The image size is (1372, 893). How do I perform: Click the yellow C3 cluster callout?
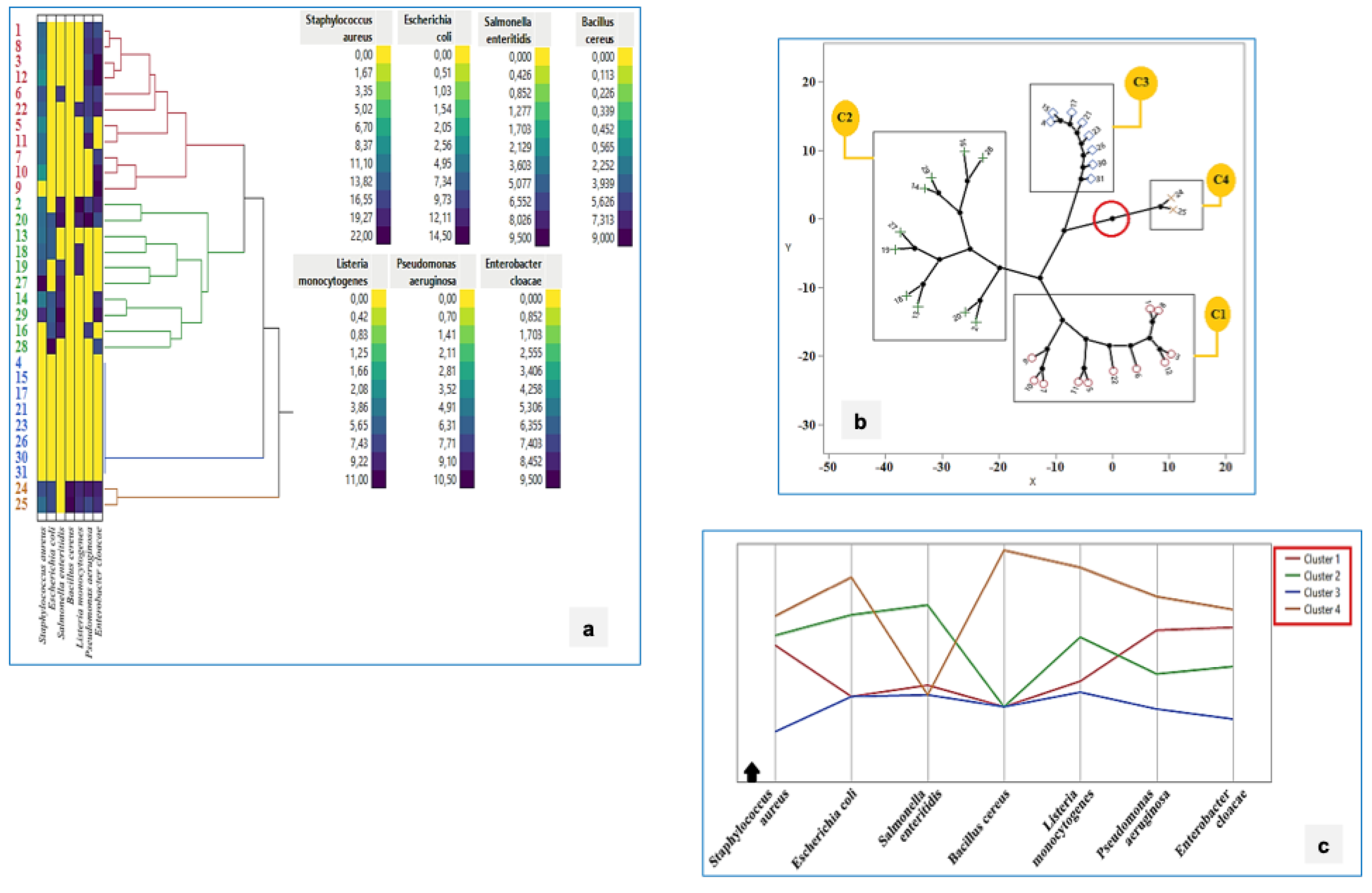1140,82
